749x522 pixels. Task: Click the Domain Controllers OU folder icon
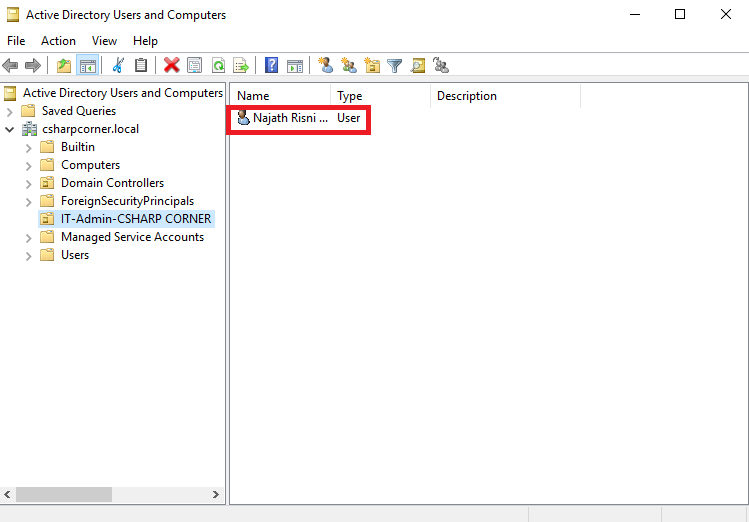(x=47, y=183)
